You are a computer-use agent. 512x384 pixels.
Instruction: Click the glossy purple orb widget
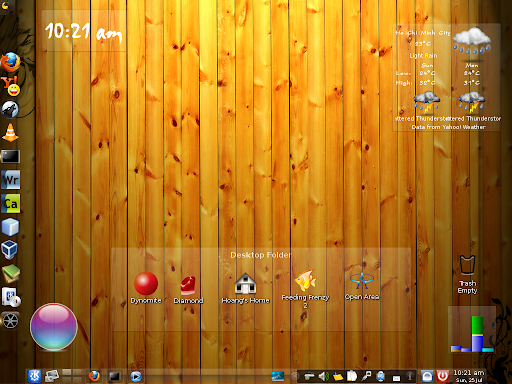click(54, 327)
